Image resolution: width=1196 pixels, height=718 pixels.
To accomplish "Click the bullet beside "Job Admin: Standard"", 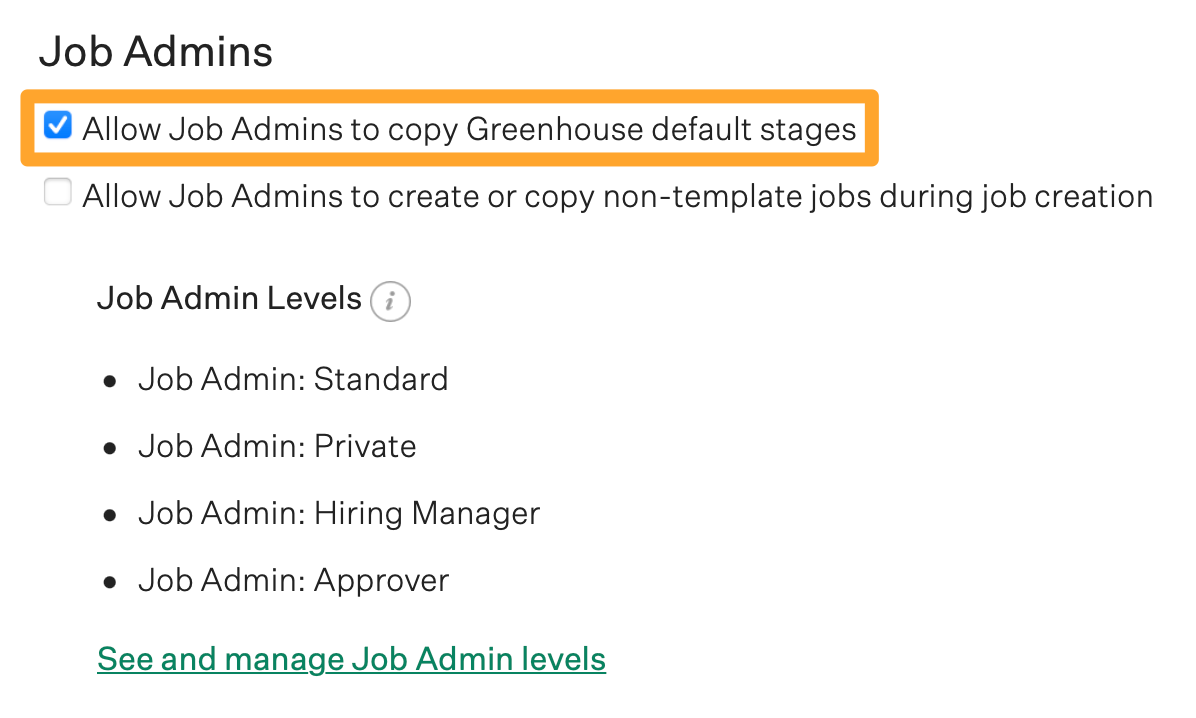I will click(x=110, y=379).
